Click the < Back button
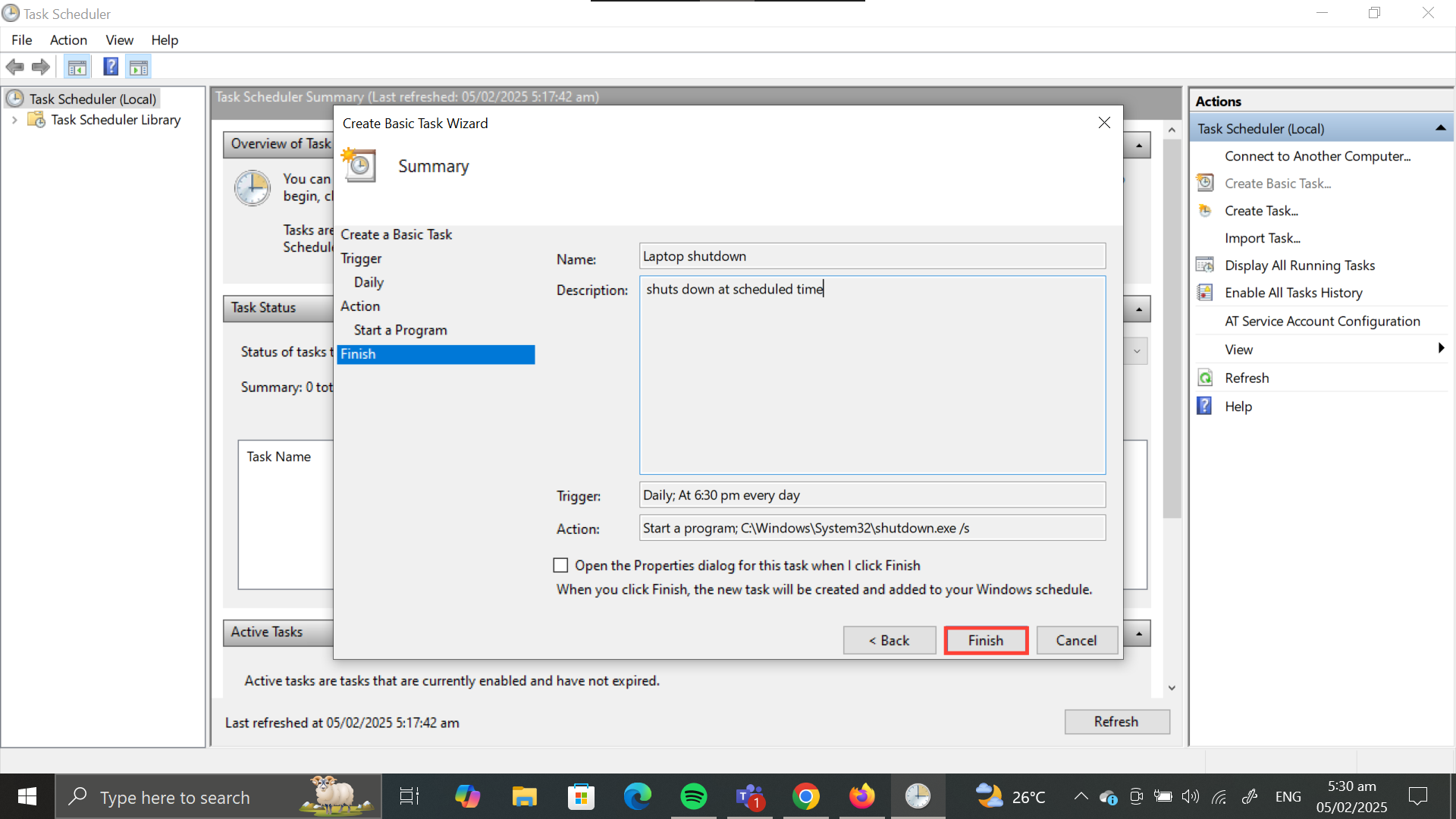 click(x=889, y=640)
